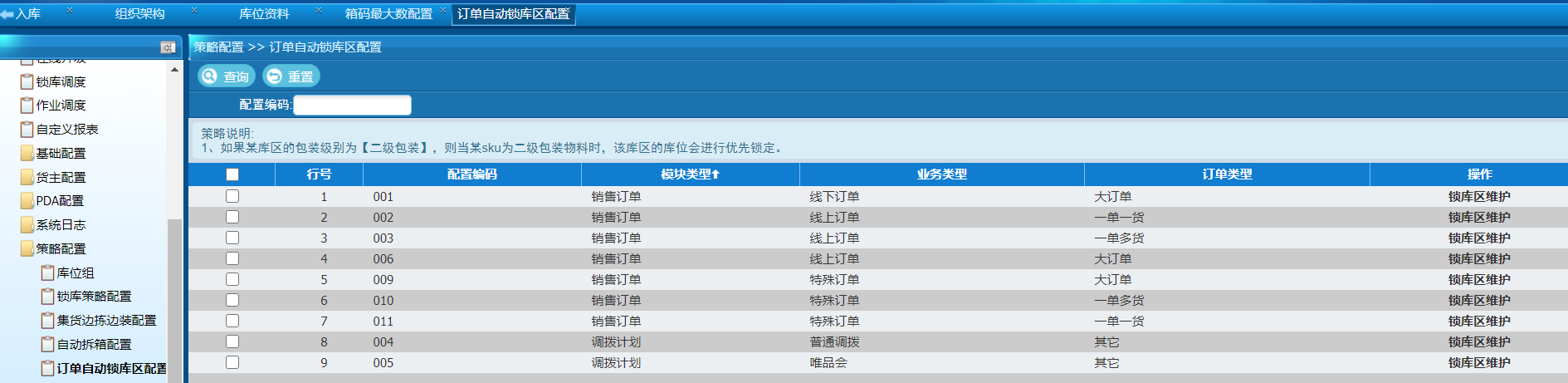This screenshot has width=1568, height=383.
Task: Open 库位组 under 策略配置
Action: (x=76, y=273)
